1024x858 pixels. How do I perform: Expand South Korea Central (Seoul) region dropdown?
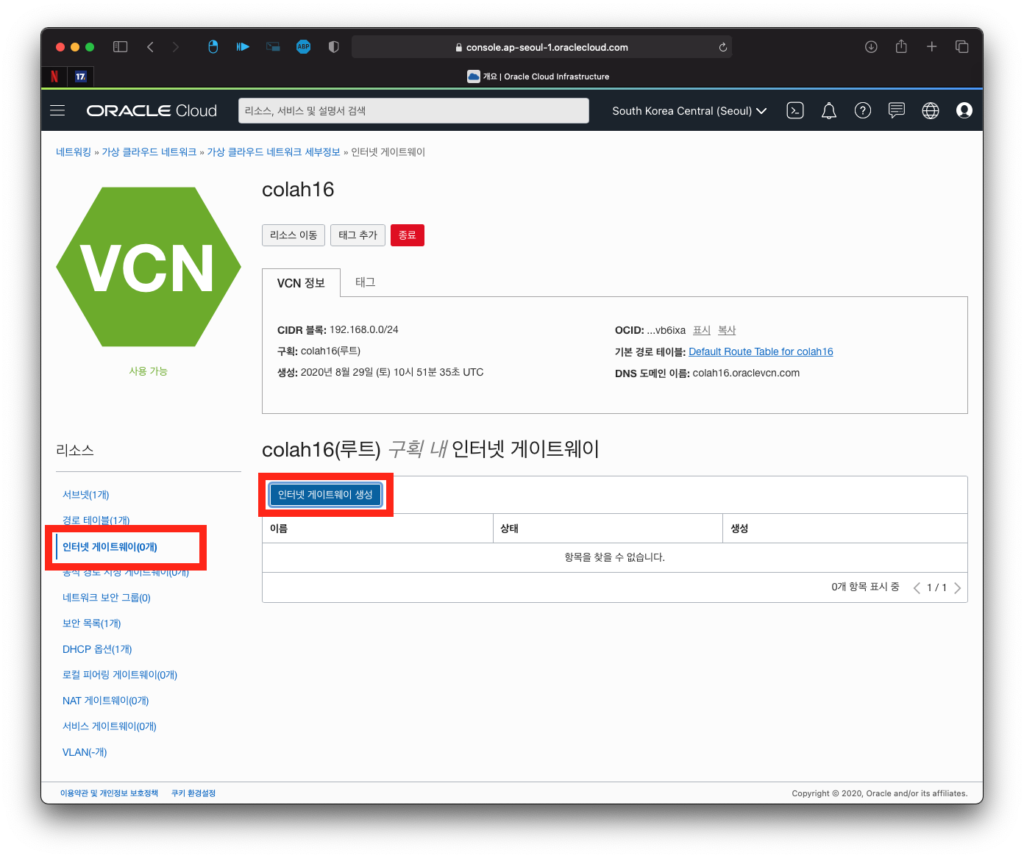(689, 111)
